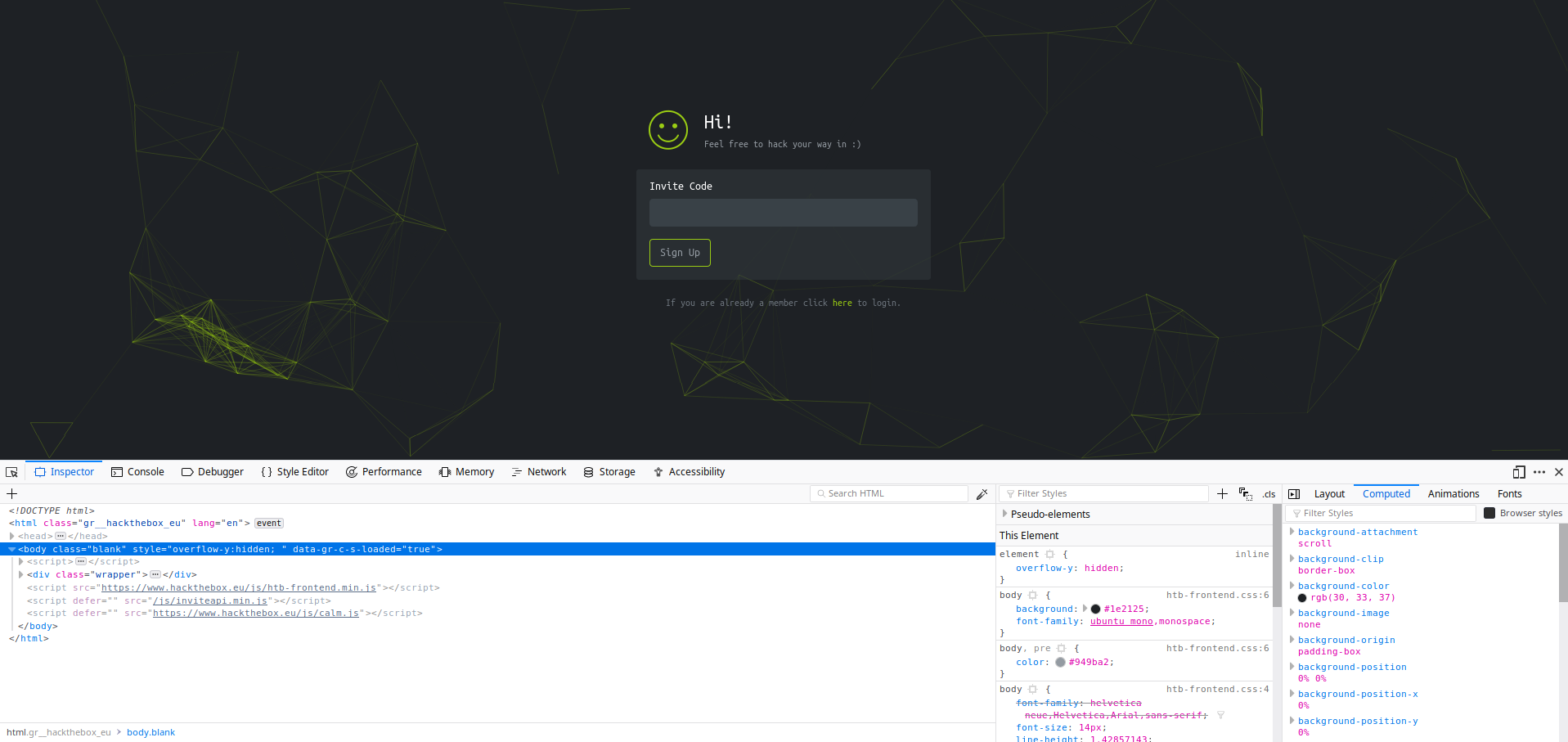Pick color with the eyedropper icon

982,493
